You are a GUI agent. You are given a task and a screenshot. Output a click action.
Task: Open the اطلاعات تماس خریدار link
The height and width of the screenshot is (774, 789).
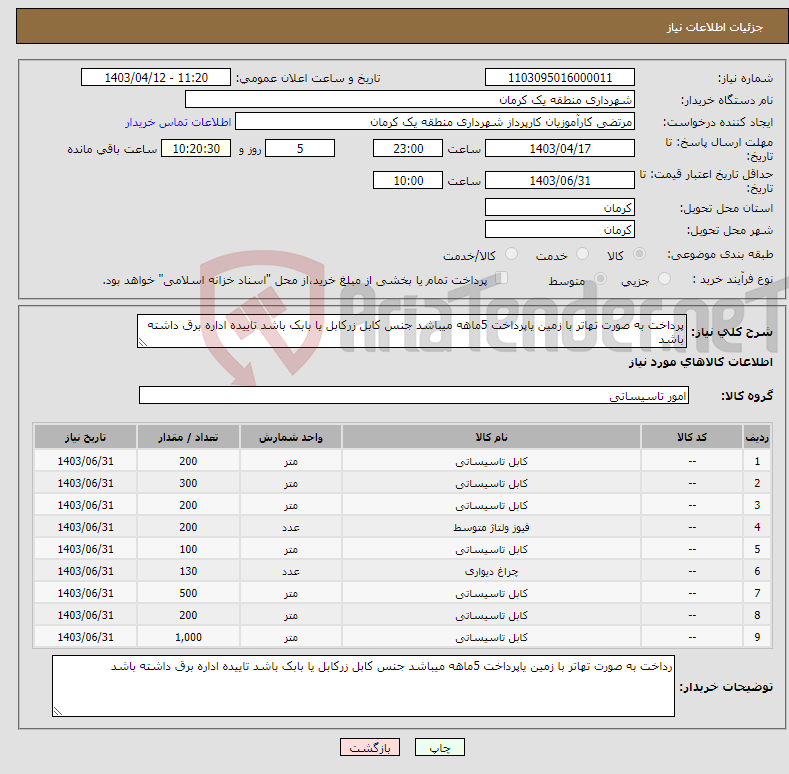(178, 122)
